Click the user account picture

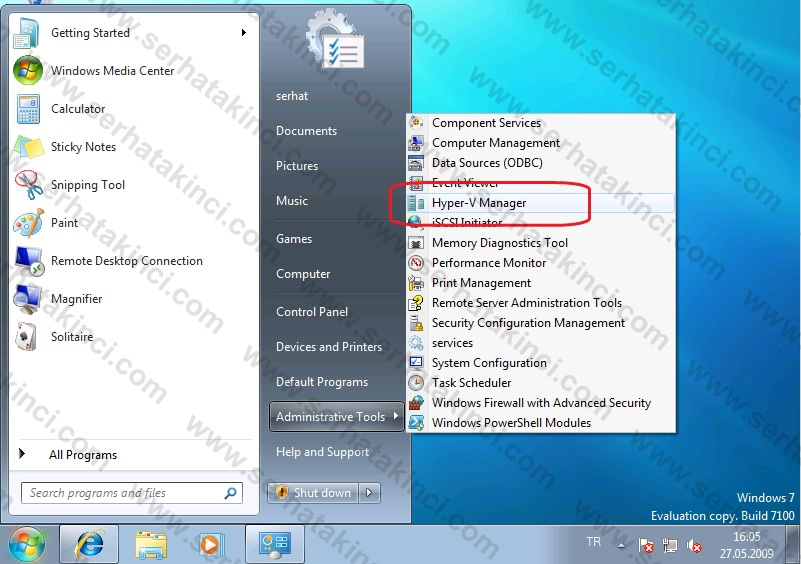(x=335, y=39)
